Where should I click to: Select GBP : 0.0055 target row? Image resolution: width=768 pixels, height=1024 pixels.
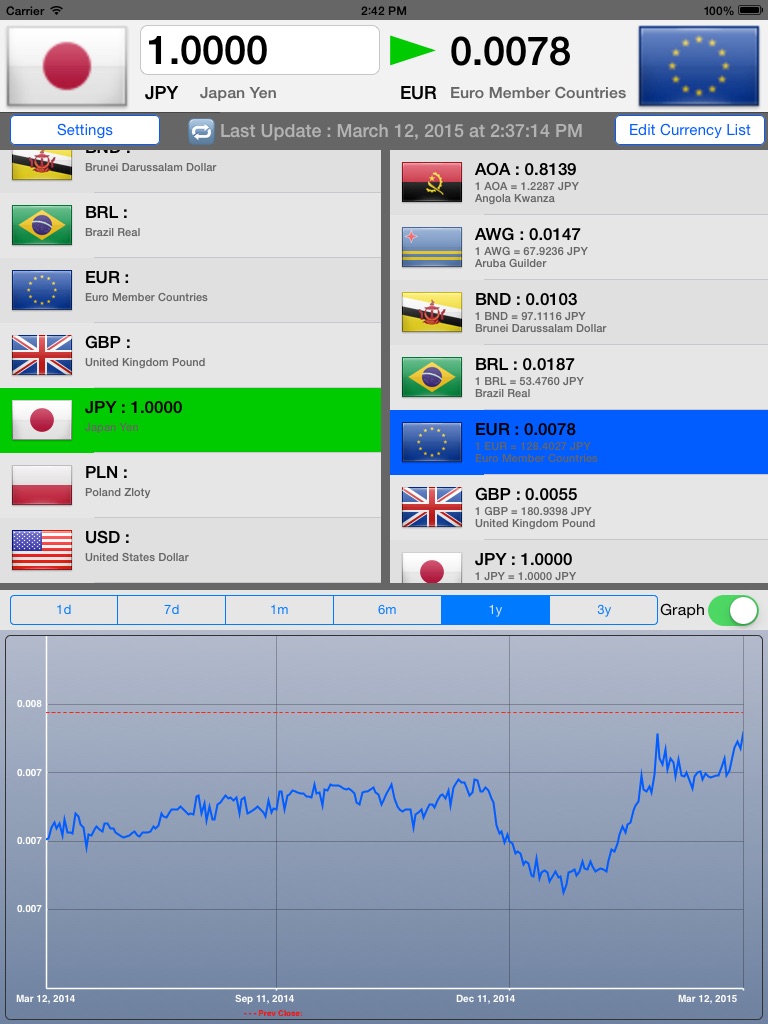pos(579,507)
